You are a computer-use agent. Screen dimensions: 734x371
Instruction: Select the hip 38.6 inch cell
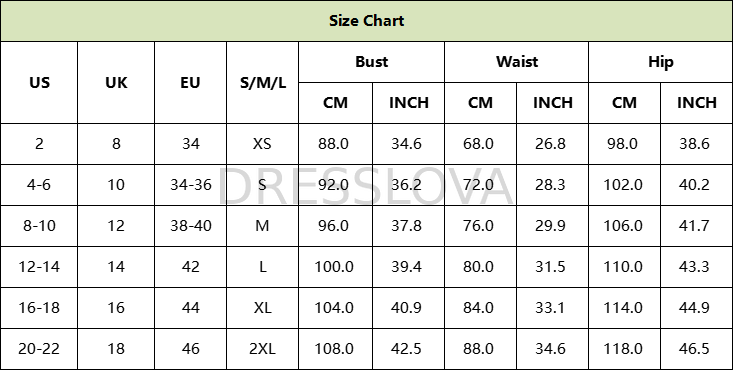[x=697, y=144]
